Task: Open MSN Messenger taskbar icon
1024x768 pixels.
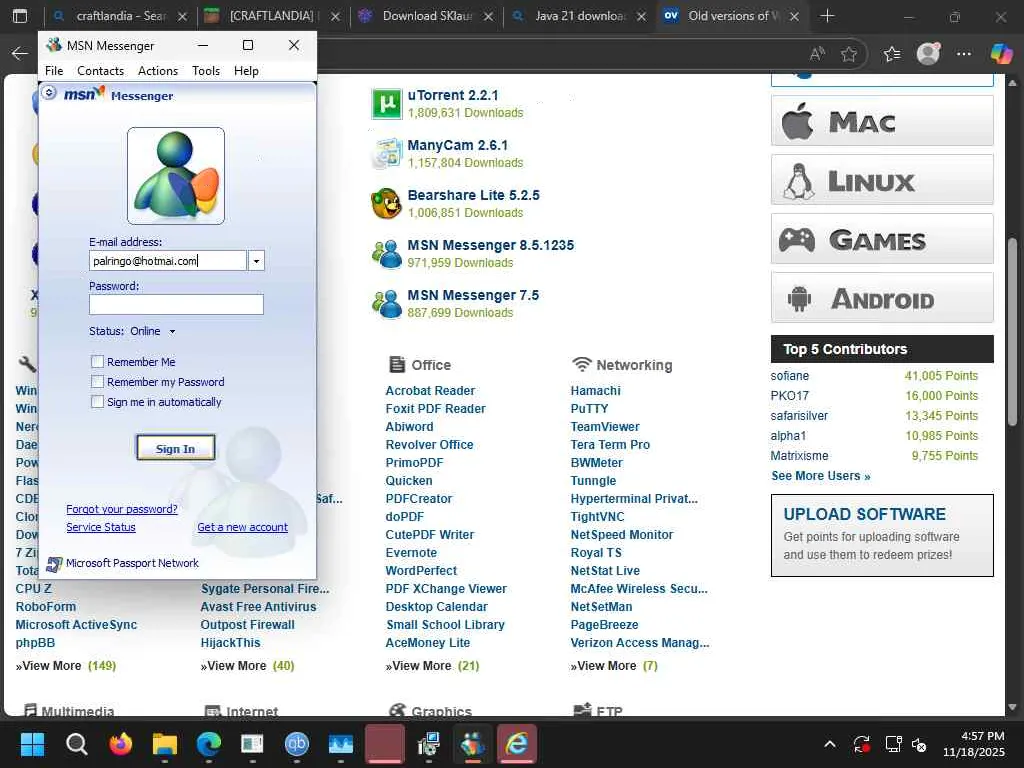Action: tap(473, 744)
